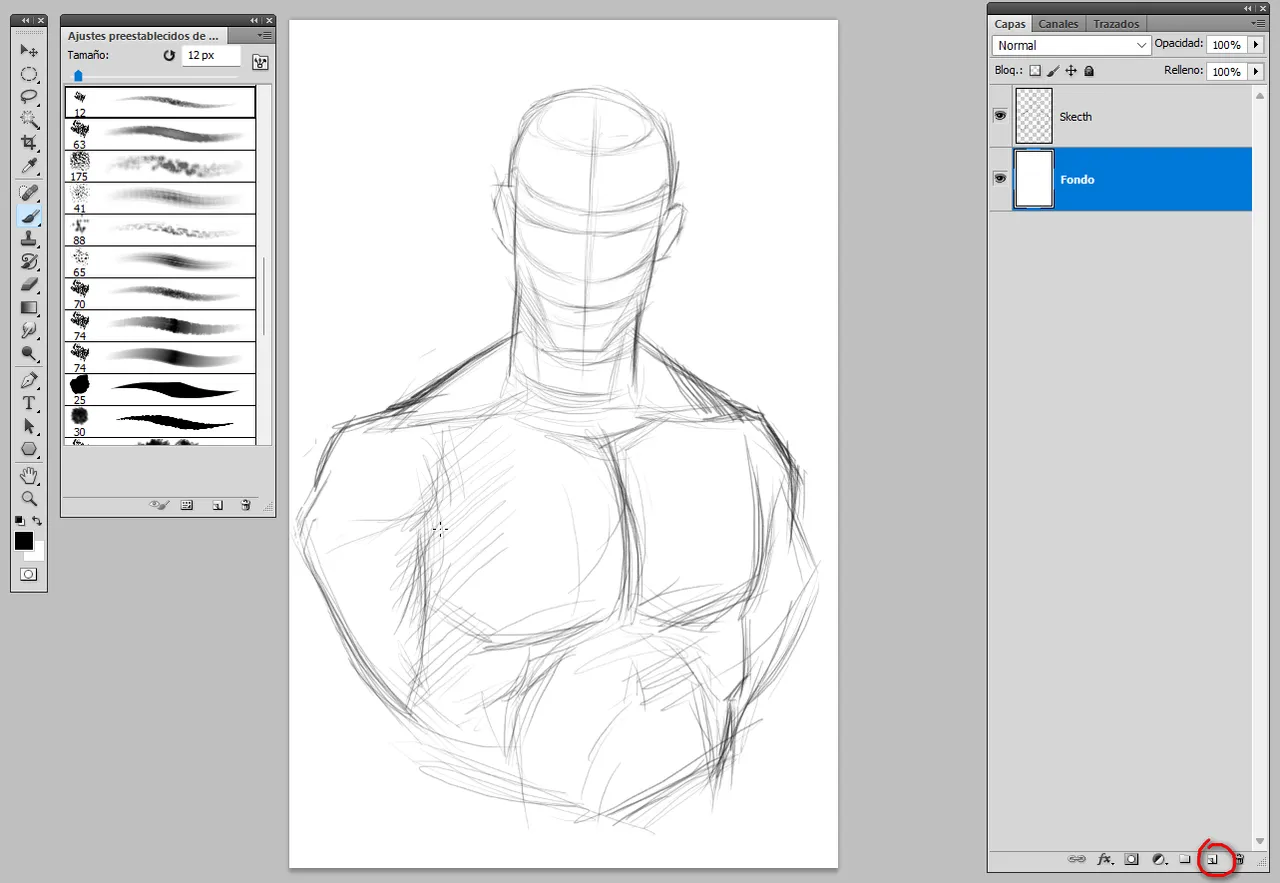Reset default foreground and background colors

point(19,521)
